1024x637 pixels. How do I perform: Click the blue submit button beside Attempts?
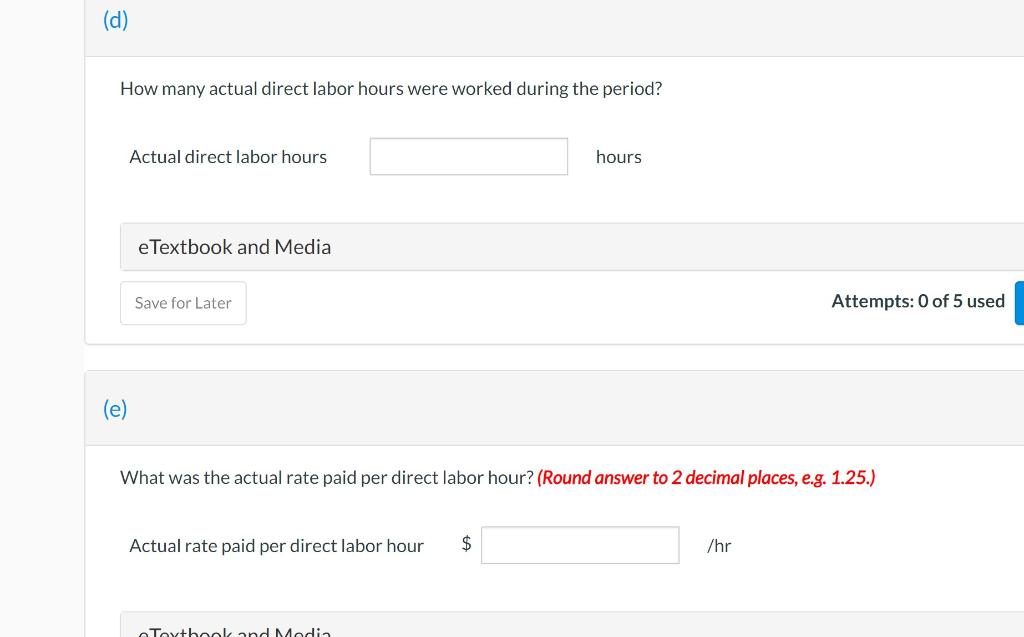pos(1019,302)
